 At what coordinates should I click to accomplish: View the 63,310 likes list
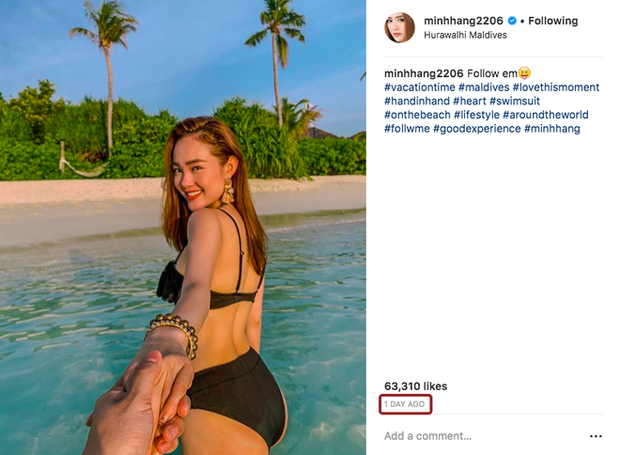[x=415, y=386]
